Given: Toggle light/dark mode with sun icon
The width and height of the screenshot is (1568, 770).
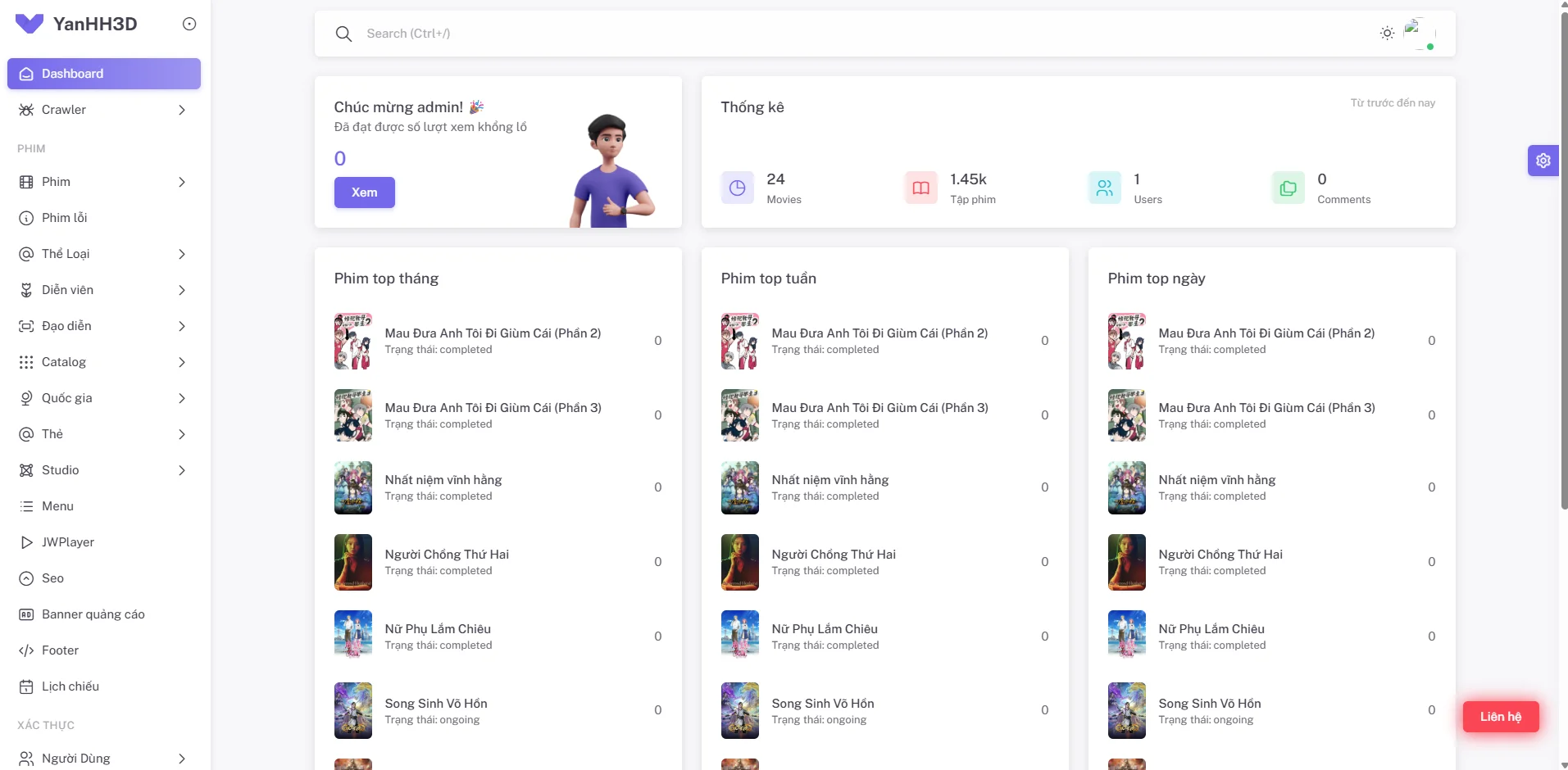Looking at the screenshot, I should pos(1386,33).
